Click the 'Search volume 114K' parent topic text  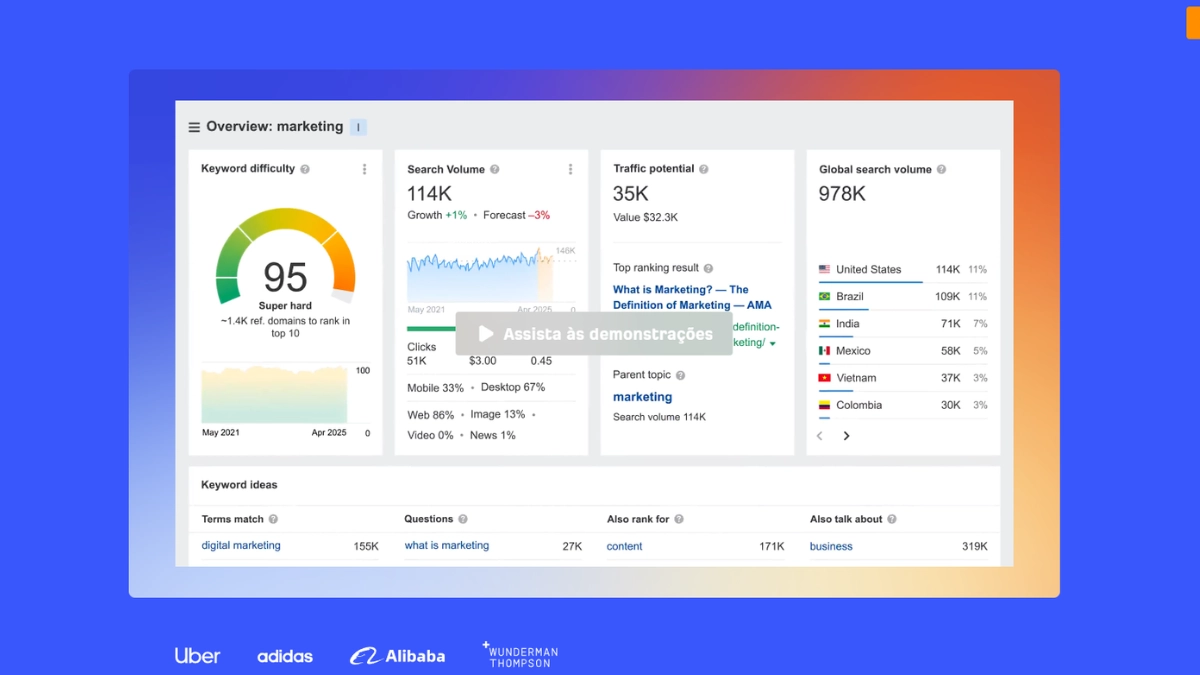659,417
